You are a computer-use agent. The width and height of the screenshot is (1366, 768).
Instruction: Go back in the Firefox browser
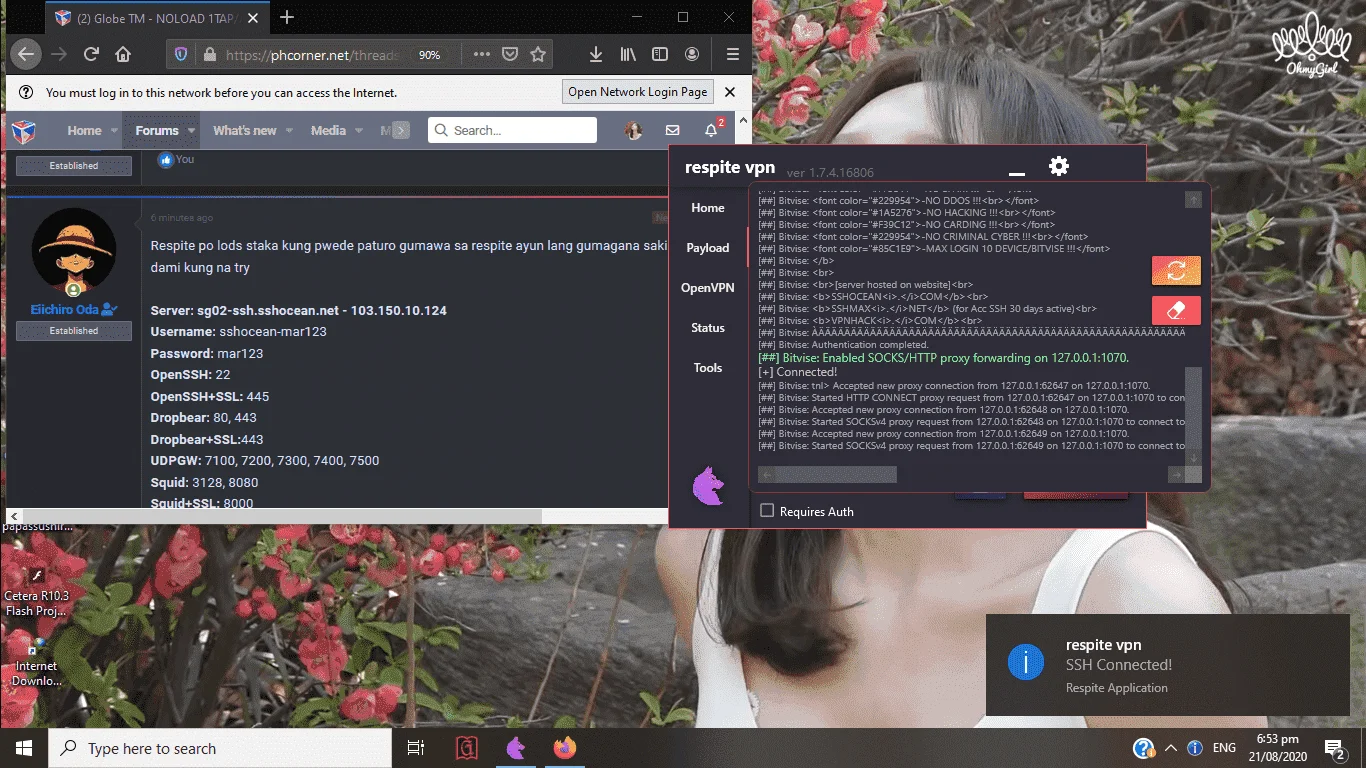(27, 54)
